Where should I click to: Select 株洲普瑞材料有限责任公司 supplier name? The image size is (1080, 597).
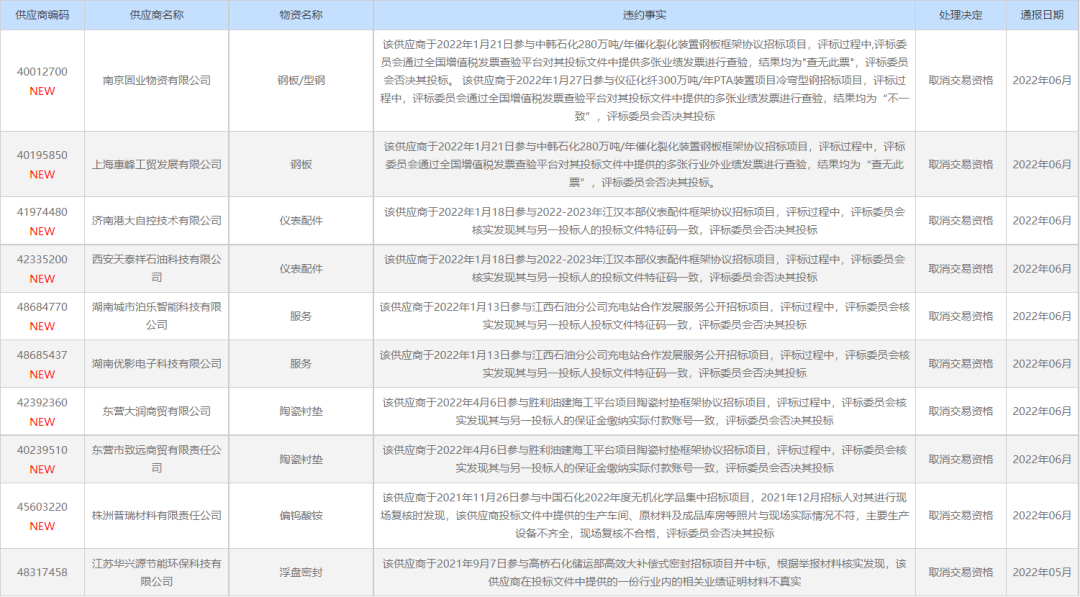[x=156, y=516]
